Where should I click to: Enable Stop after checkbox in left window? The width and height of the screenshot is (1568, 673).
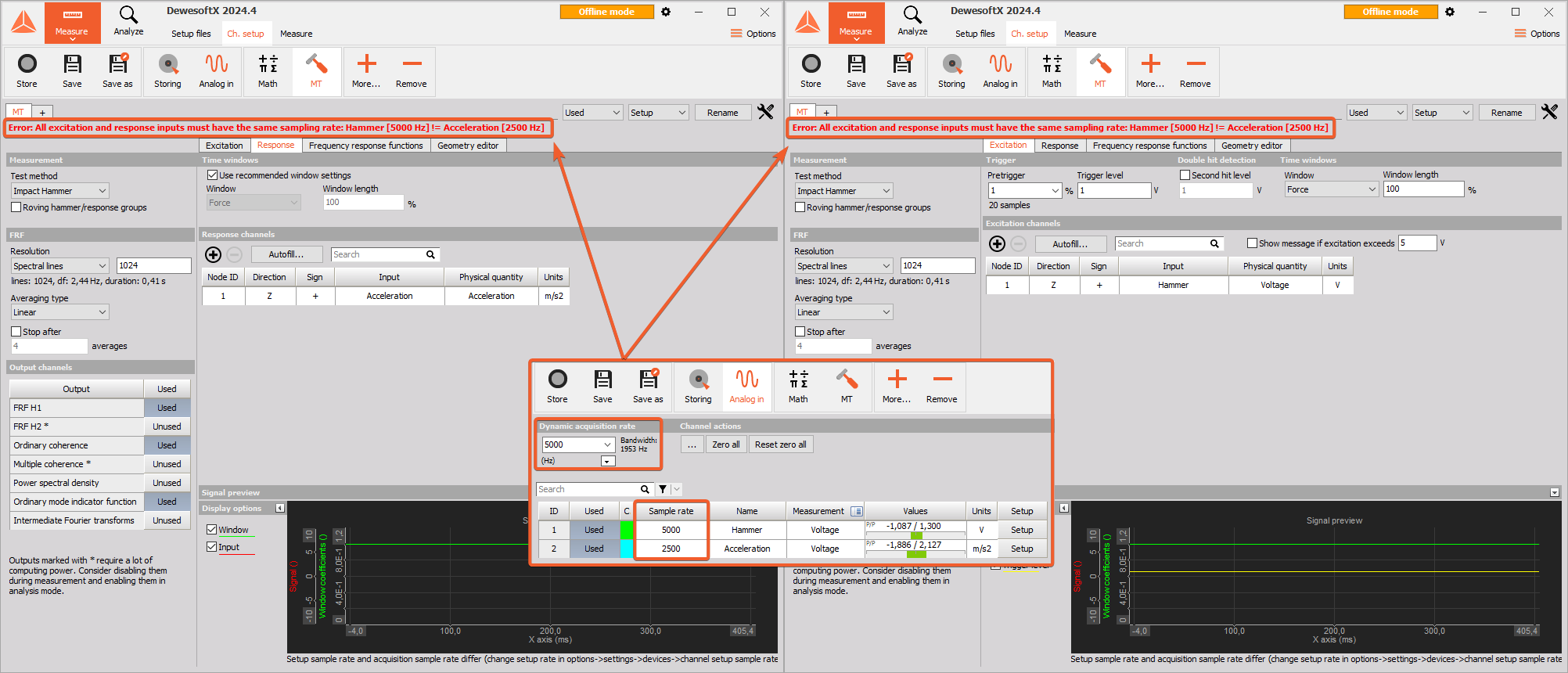click(16, 332)
